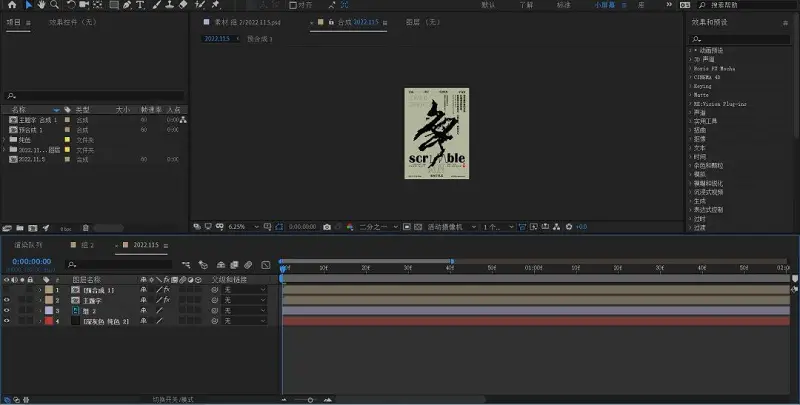Select the Rectangle shape tool
Screen dimensions: 800x405
point(114,5)
